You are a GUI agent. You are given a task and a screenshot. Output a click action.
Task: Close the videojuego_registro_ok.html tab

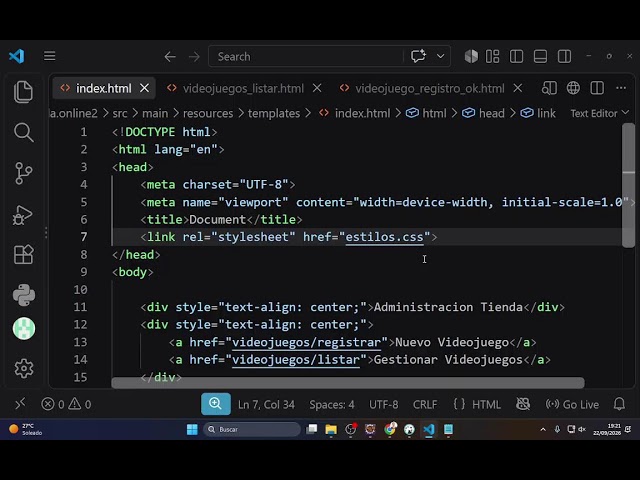[x=518, y=88]
